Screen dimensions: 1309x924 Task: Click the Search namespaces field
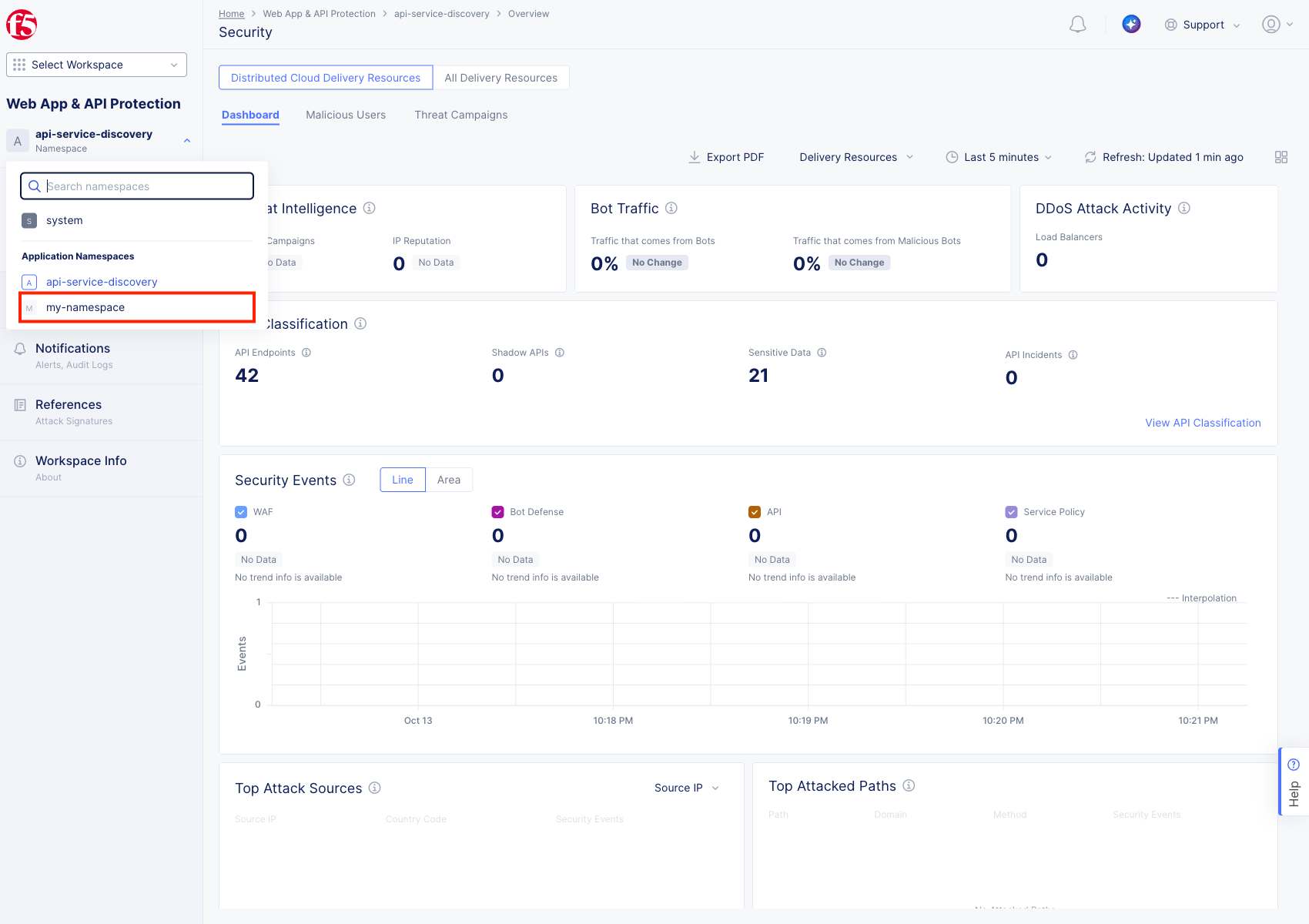[137, 186]
